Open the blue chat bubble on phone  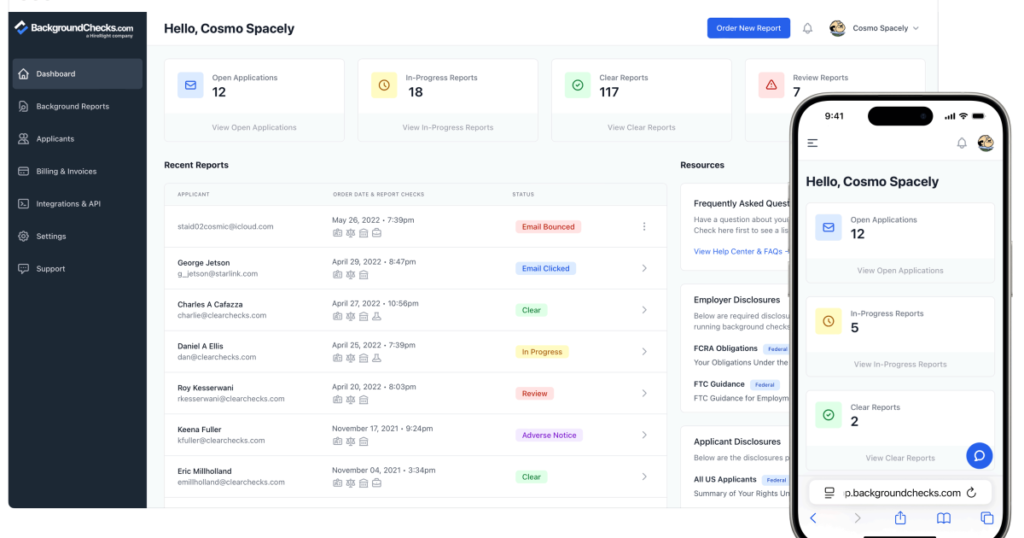point(979,455)
